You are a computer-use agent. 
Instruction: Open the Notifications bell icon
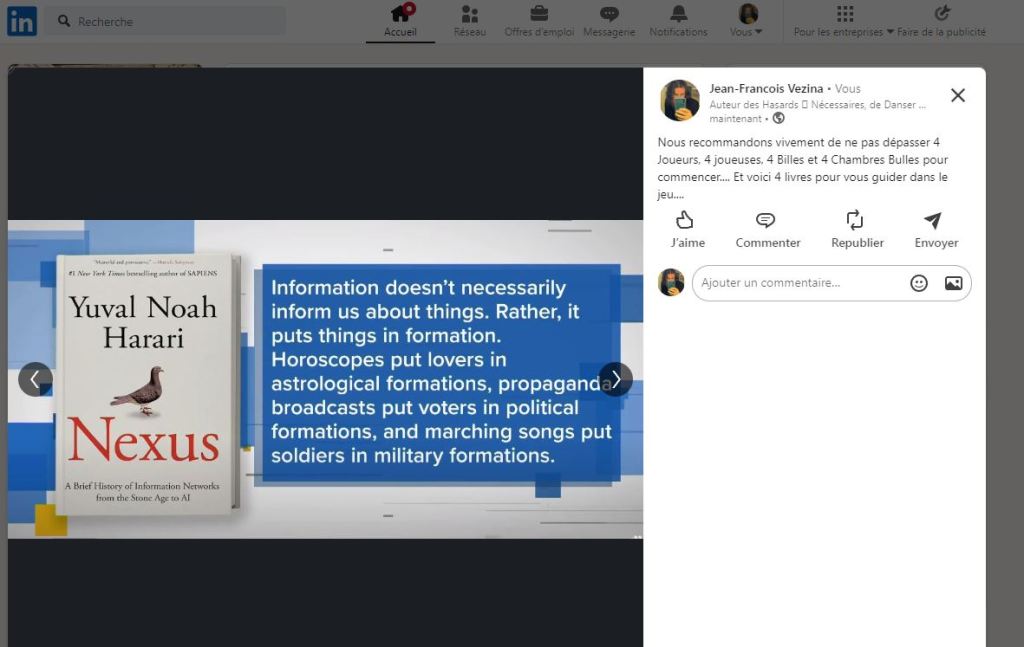[679, 13]
